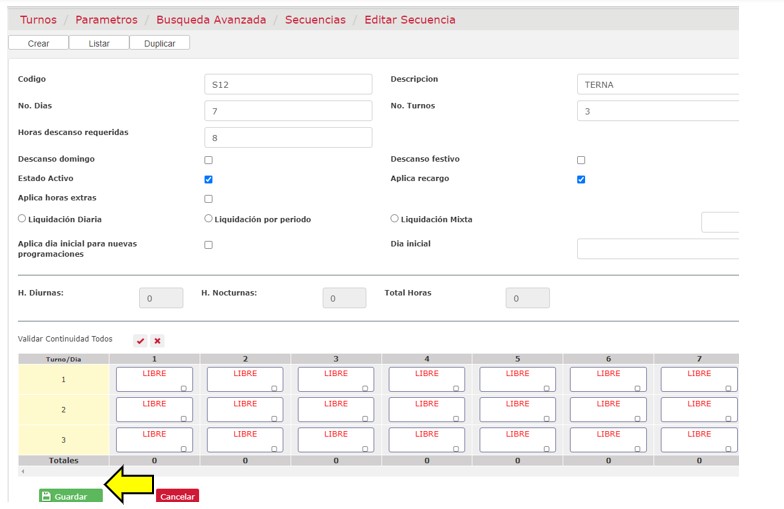The image size is (784, 509).
Task: Click the red X continuity icon
Action: tap(158, 341)
